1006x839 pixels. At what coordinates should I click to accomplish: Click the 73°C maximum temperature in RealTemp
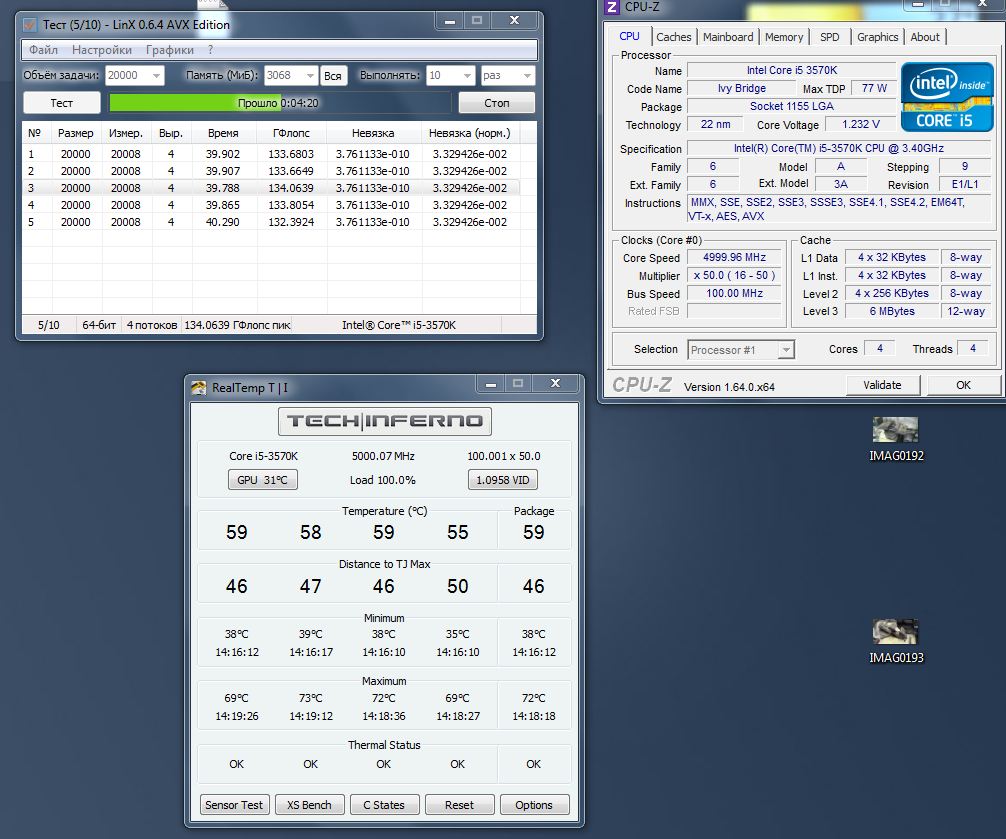click(x=311, y=698)
